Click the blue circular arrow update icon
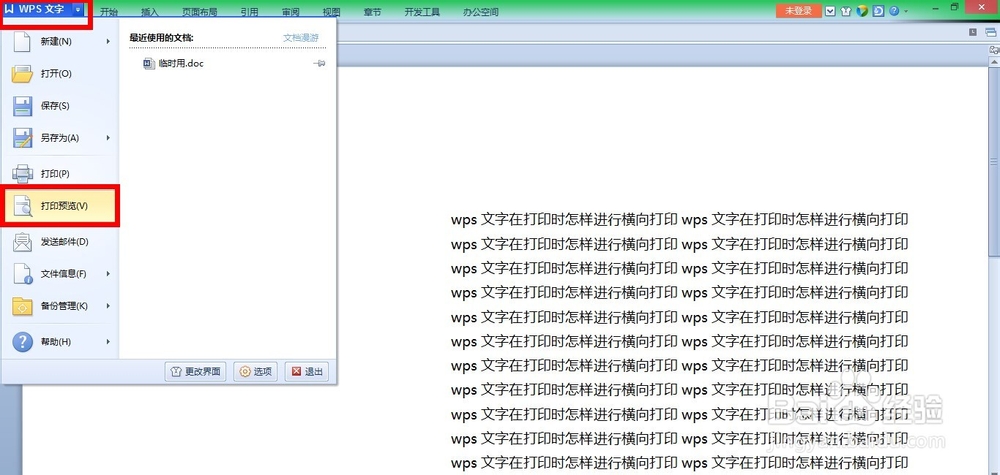Image resolution: width=1000 pixels, height=475 pixels. point(879,11)
